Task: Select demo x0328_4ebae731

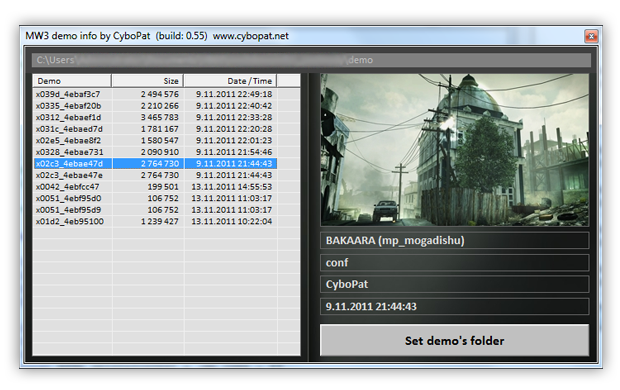Action: [70, 152]
